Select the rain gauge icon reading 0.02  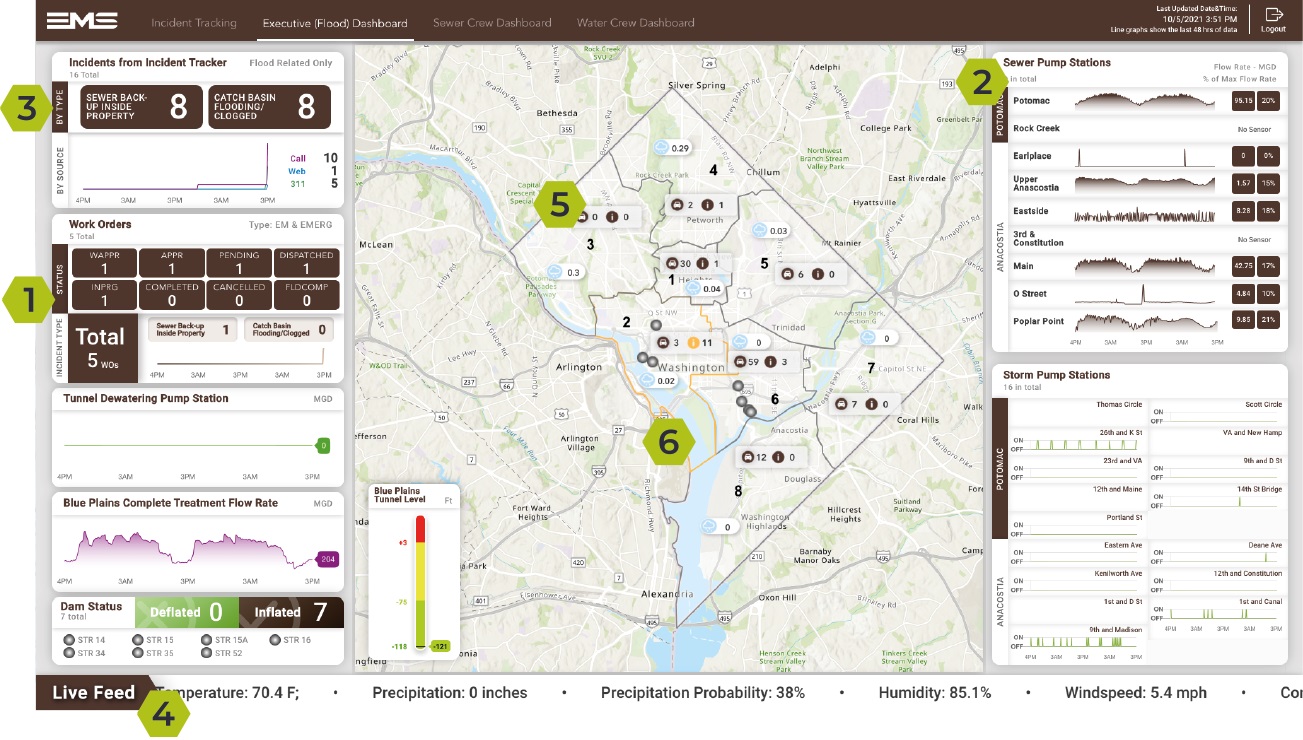pos(647,380)
